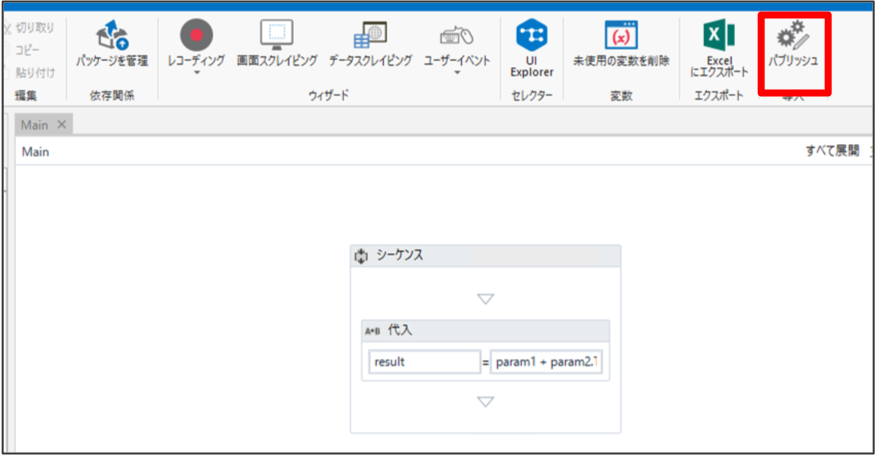The height and width of the screenshot is (458, 879).
Task: Click the result variable field
Action: 424,362
